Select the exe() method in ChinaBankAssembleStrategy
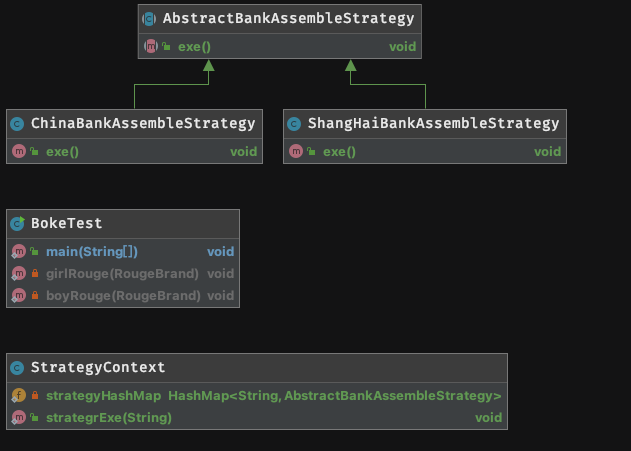Viewport: 631px width, 451px height. 62,152
